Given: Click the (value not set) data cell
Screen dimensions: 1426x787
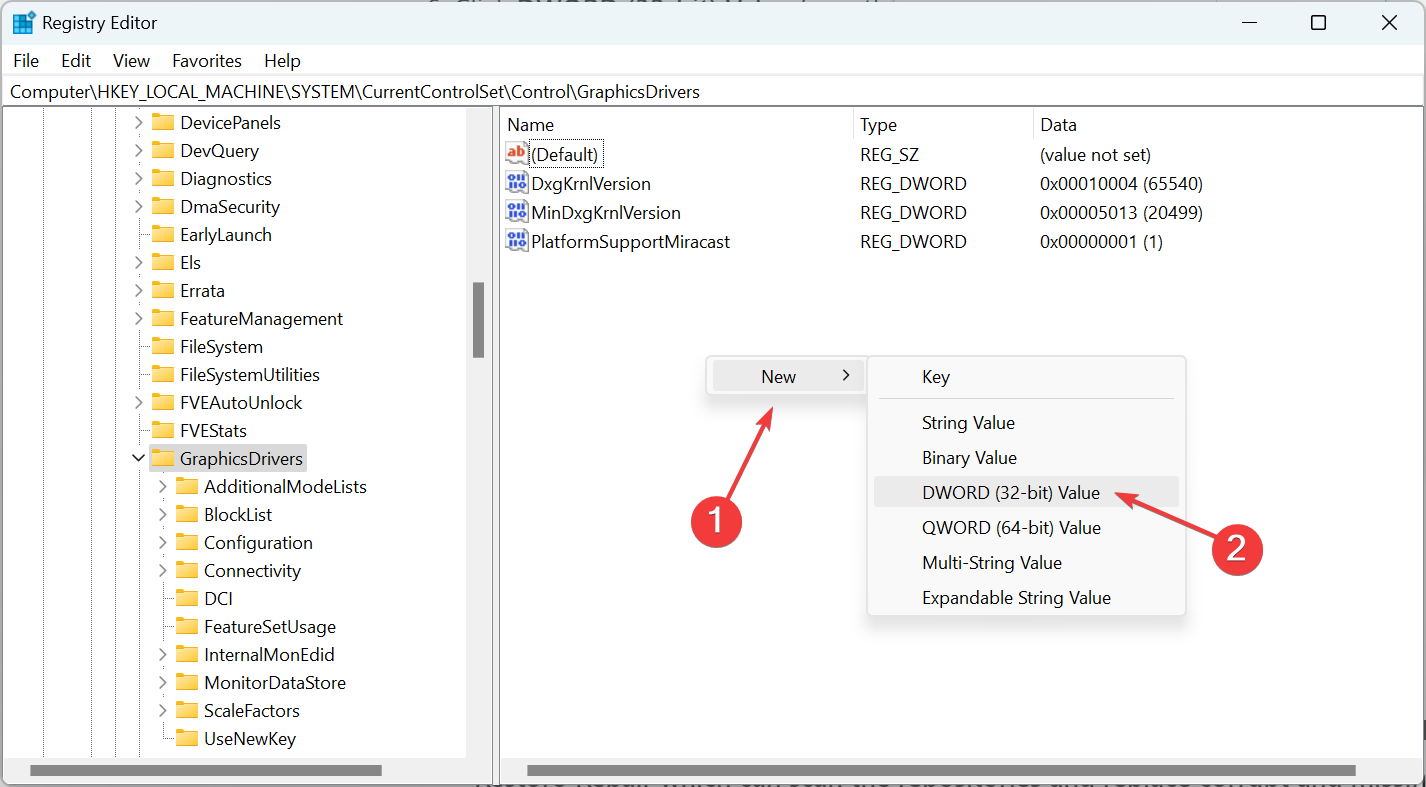Looking at the screenshot, I should (1095, 155).
